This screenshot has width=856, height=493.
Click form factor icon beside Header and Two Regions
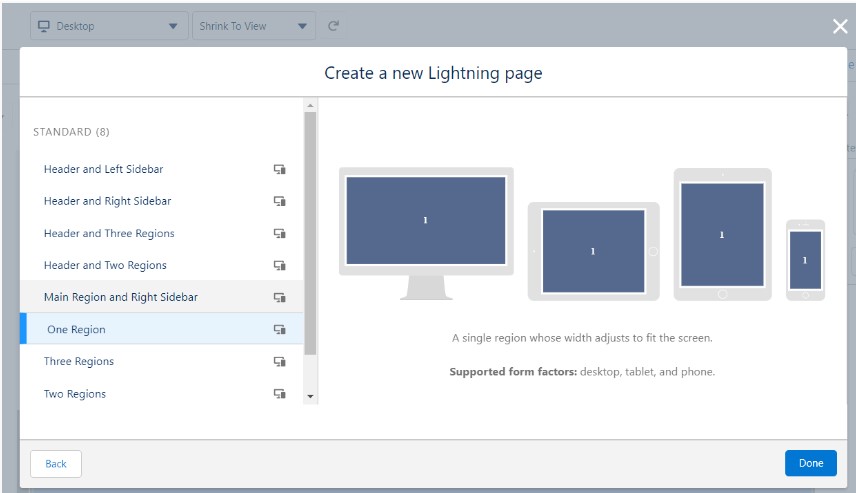coord(280,266)
